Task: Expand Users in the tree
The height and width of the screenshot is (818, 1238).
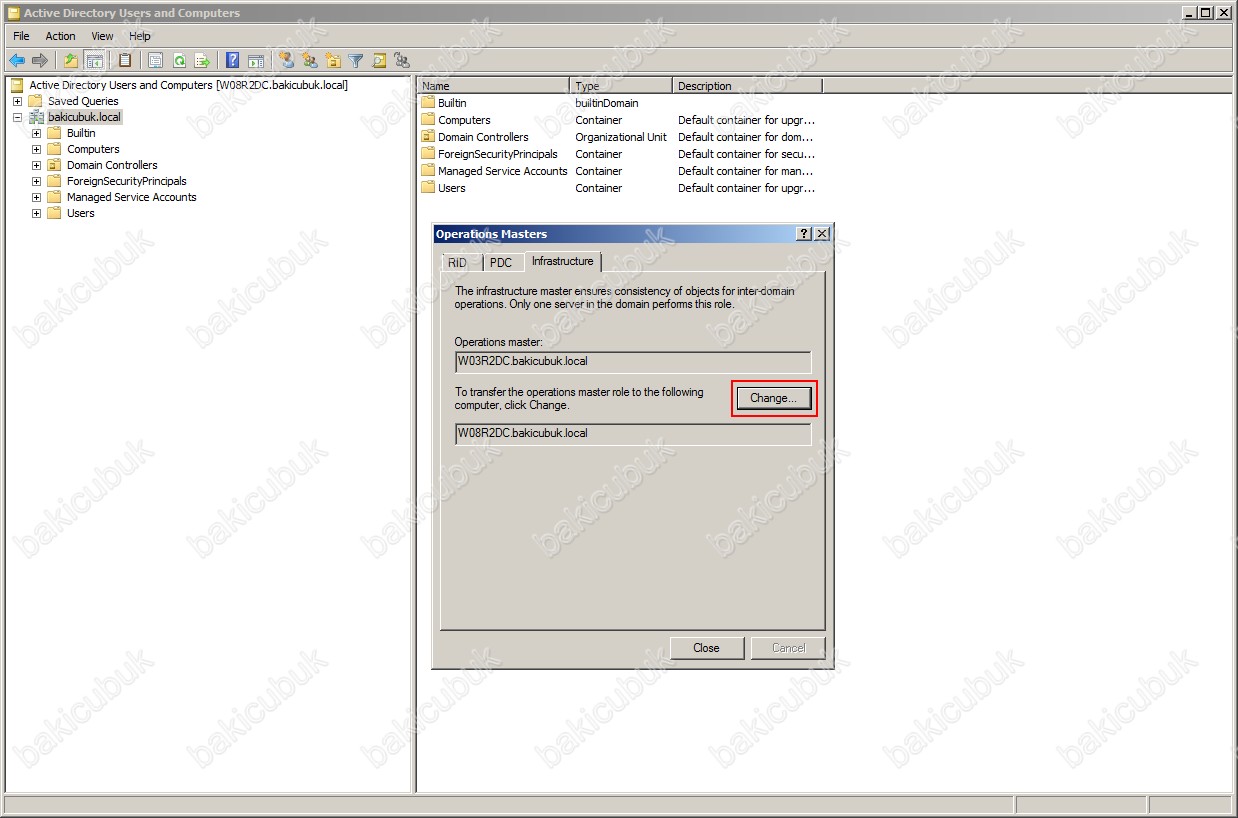Action: [37, 213]
